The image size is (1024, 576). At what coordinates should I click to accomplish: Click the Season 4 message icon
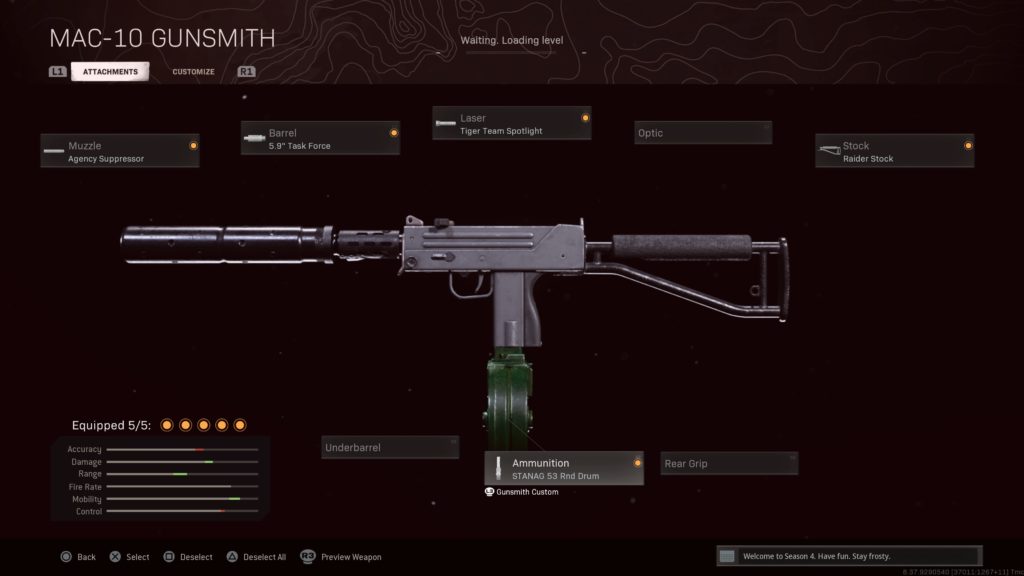[727, 556]
